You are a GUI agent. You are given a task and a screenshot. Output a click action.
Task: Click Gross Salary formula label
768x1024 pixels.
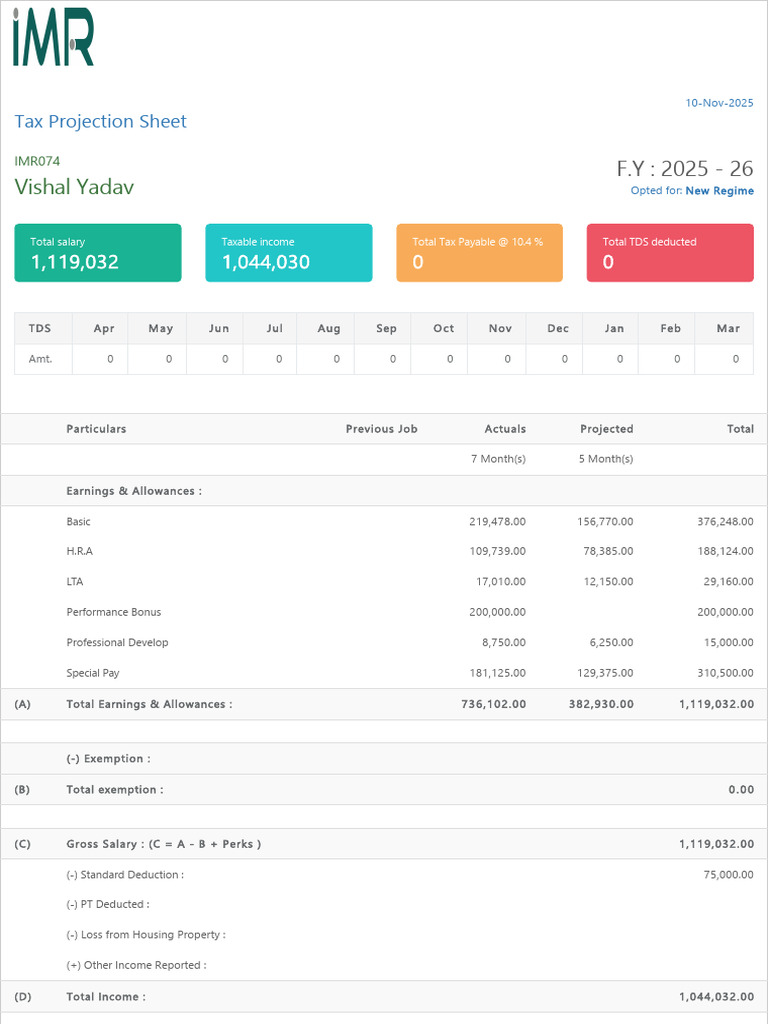click(163, 844)
